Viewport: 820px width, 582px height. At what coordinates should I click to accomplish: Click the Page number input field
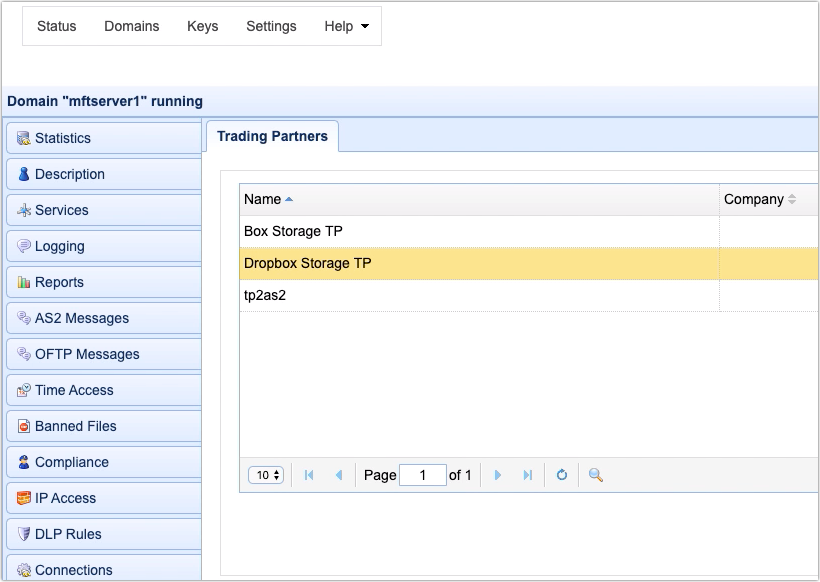point(422,475)
